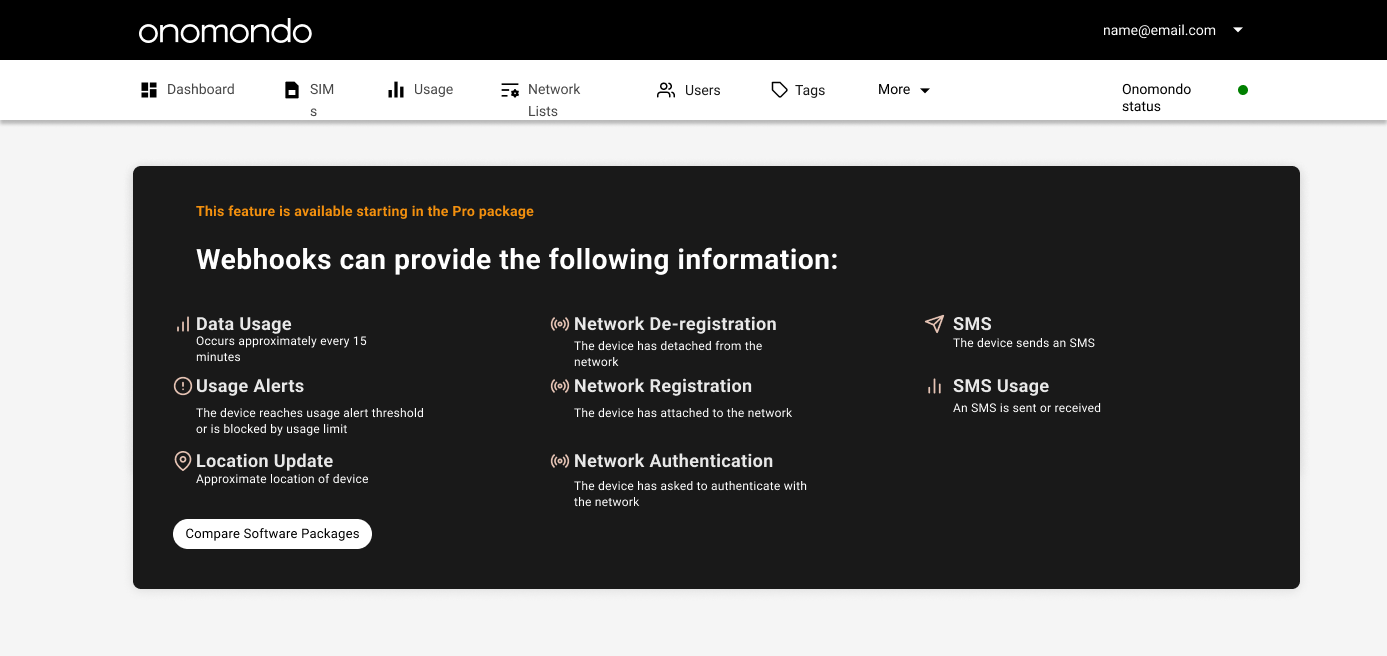
Task: Click "The device sends an SMS" text
Action: (x=1024, y=343)
